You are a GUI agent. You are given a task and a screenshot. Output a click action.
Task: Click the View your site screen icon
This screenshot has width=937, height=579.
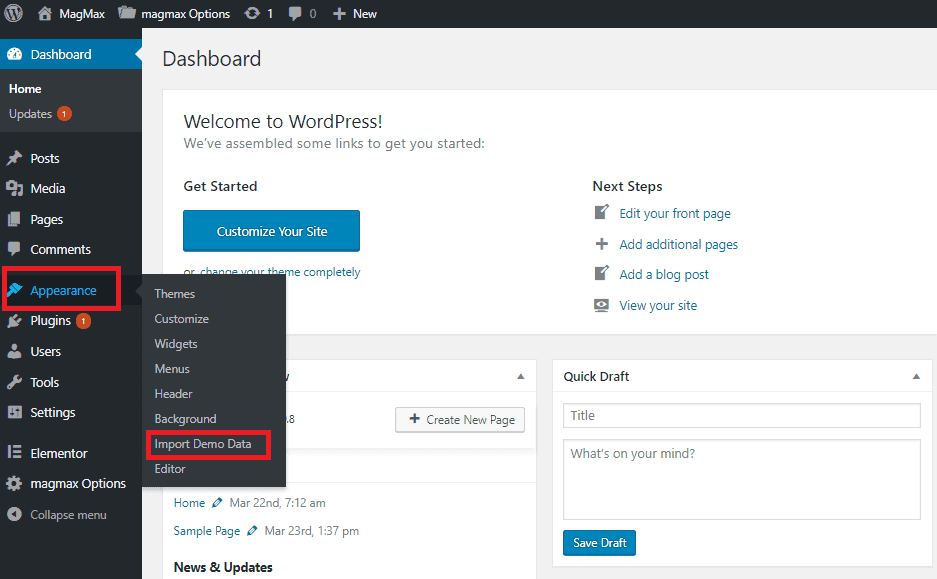(602, 305)
